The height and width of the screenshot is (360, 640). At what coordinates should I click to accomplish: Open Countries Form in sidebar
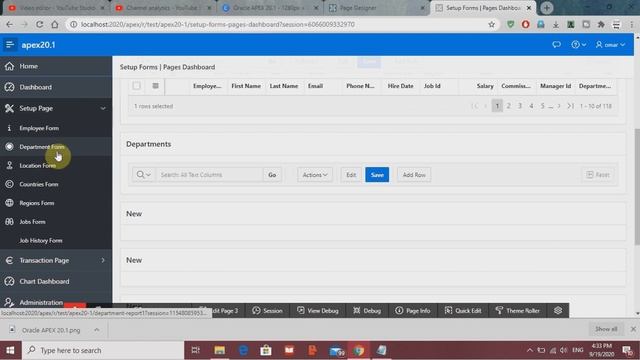(56, 184)
